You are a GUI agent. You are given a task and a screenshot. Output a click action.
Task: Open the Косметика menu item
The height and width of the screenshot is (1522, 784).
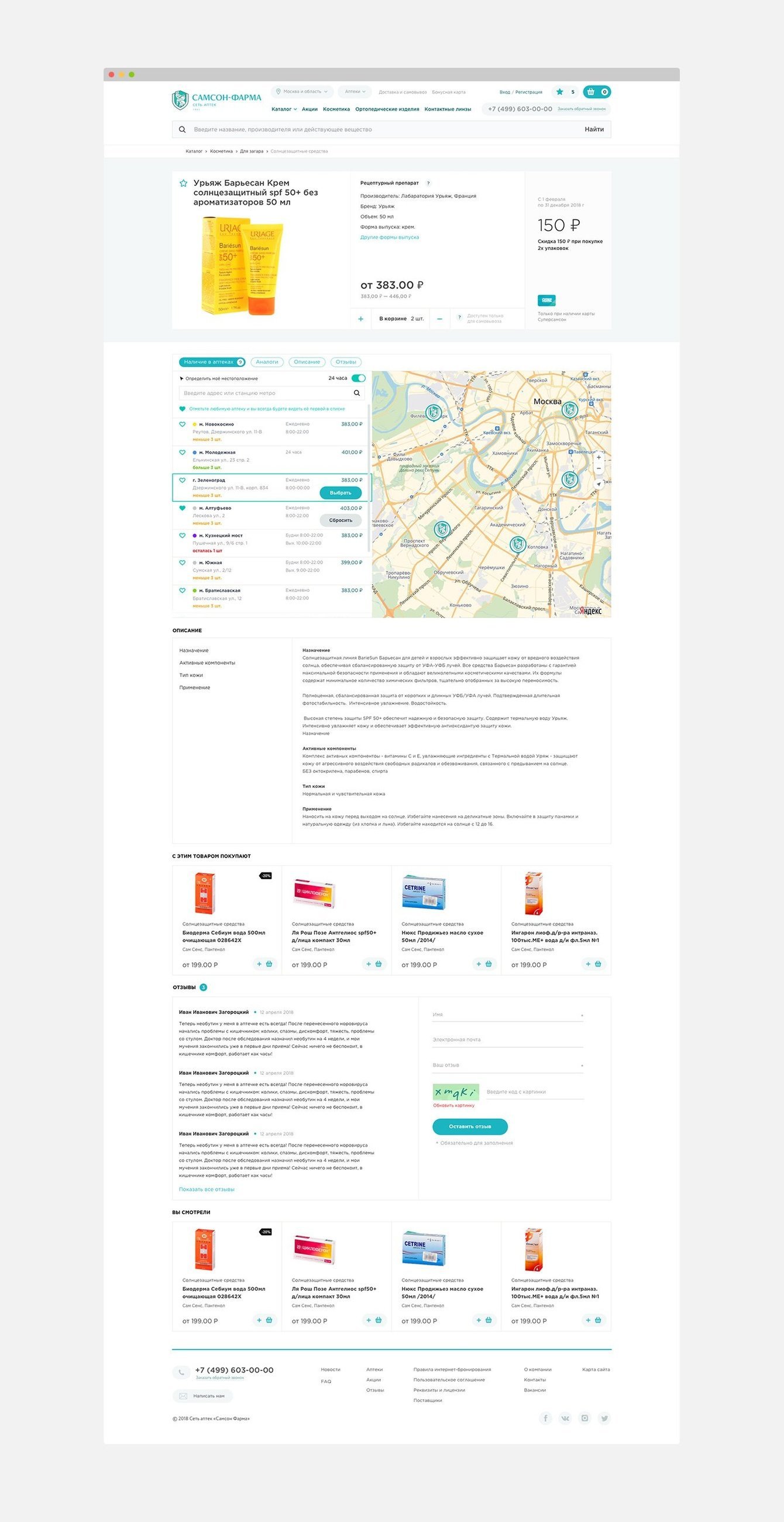coord(336,109)
